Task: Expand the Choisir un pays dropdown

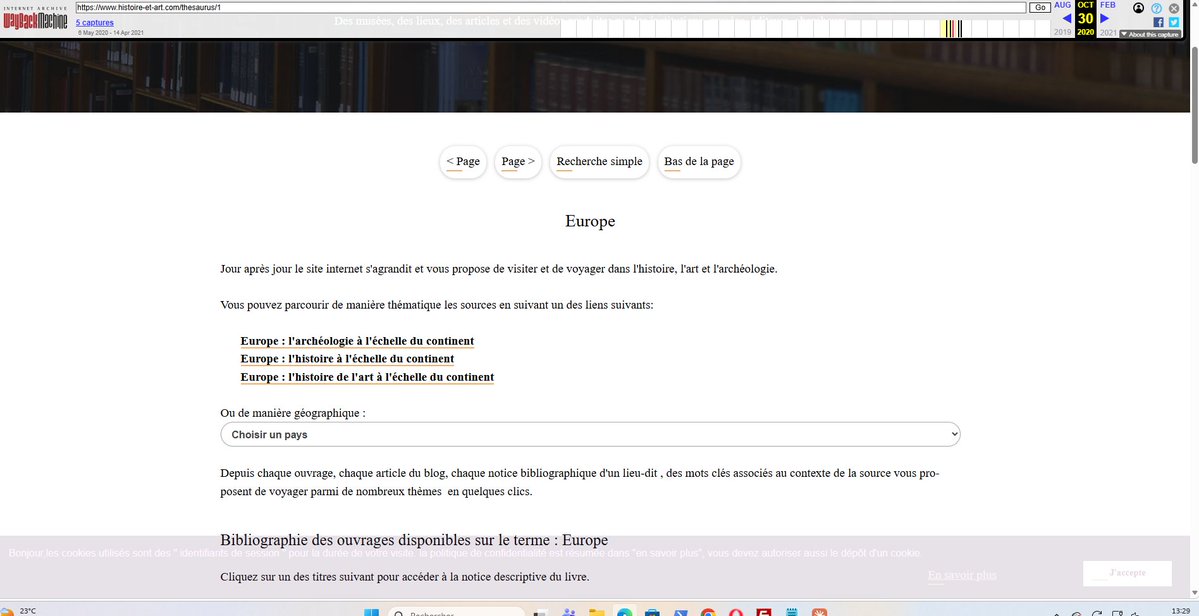Action: (590, 435)
